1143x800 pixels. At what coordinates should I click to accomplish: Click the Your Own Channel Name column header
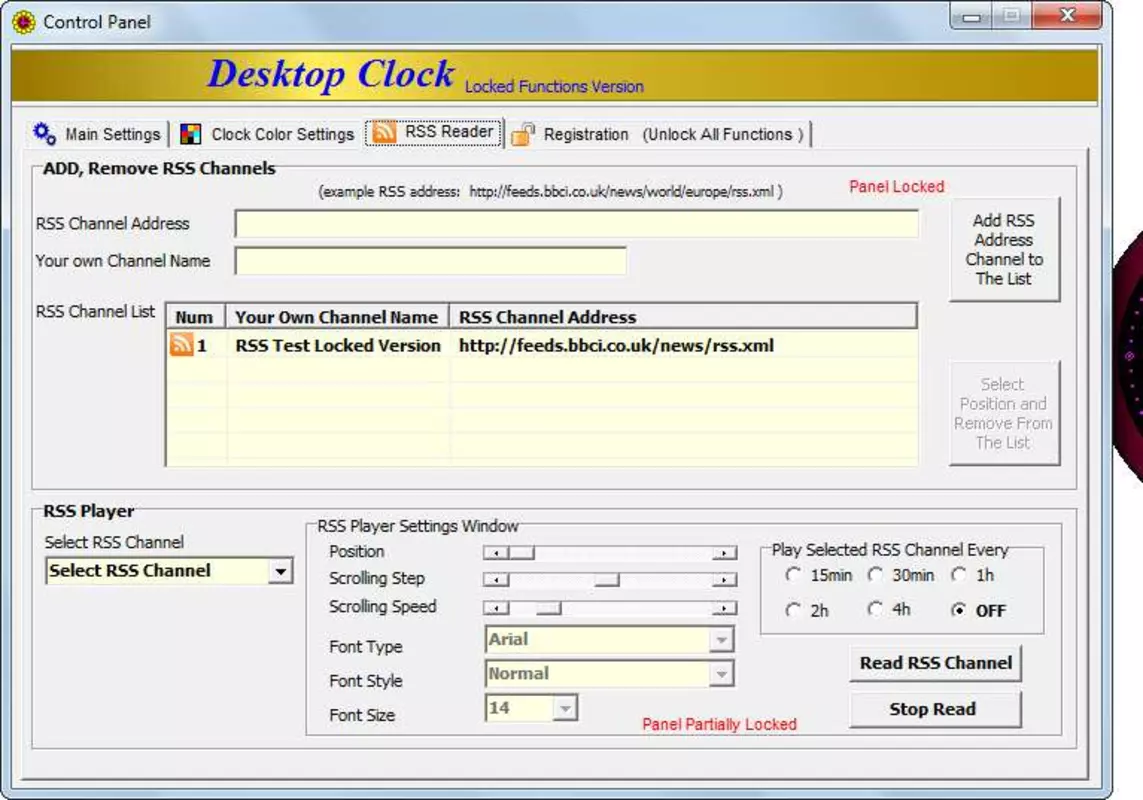point(337,317)
